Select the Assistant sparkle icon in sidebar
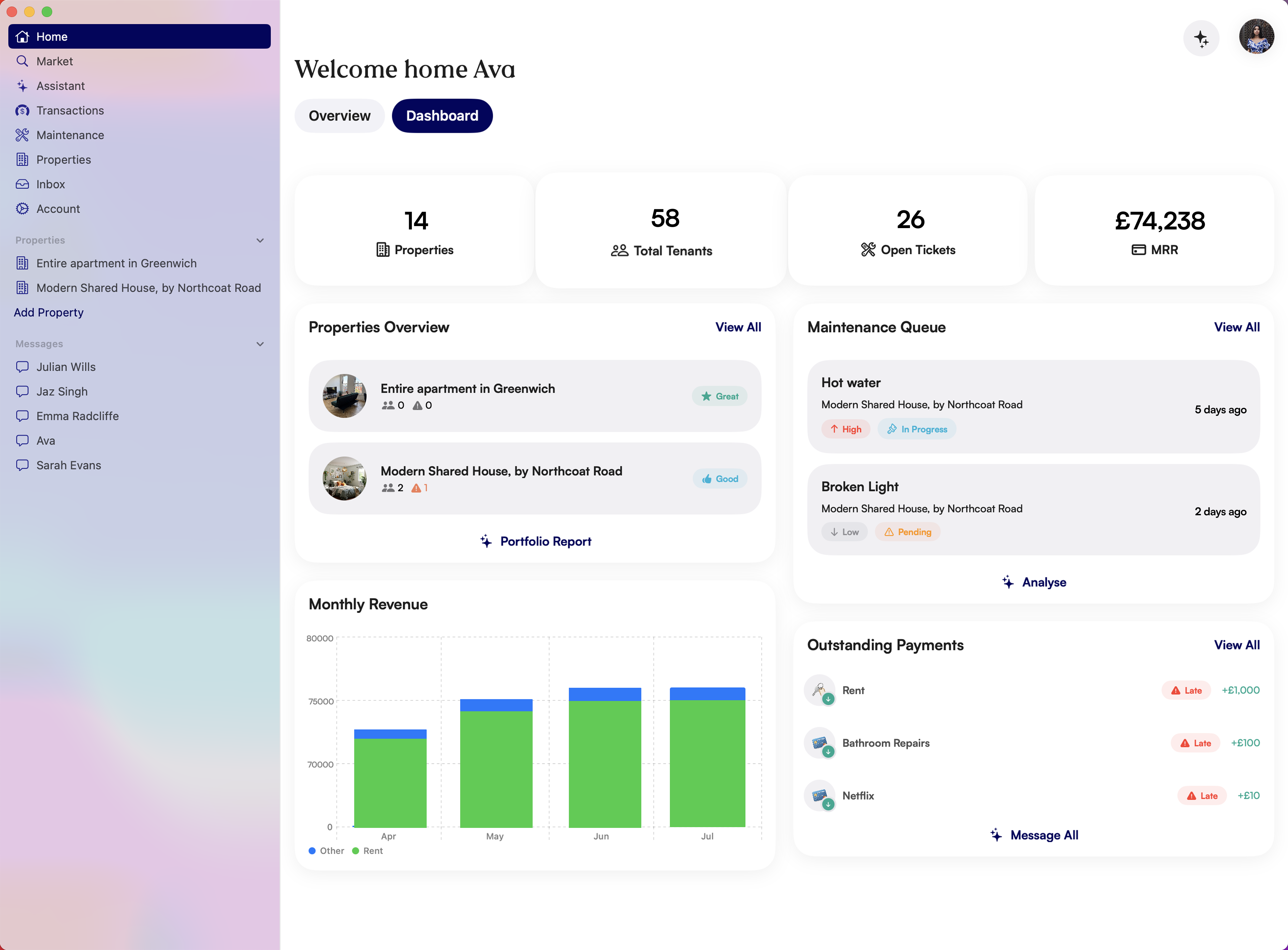Screen dimensions: 1288x950 point(22,86)
